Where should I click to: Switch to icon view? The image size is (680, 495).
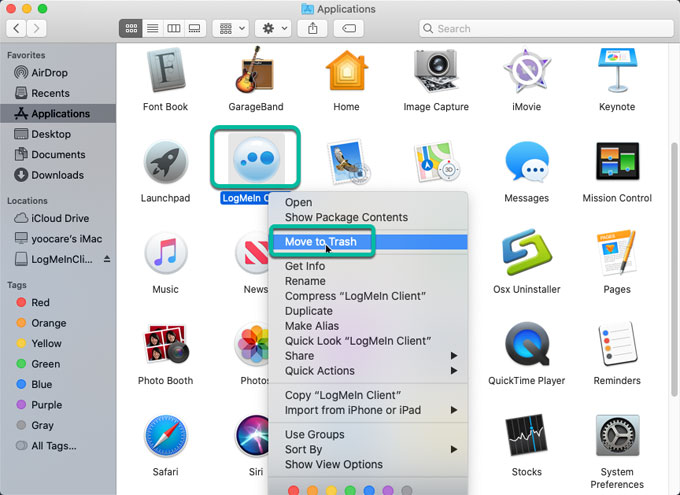pyautogui.click(x=131, y=29)
